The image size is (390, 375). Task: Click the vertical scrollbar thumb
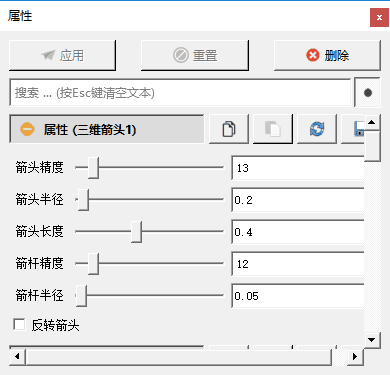click(372, 146)
